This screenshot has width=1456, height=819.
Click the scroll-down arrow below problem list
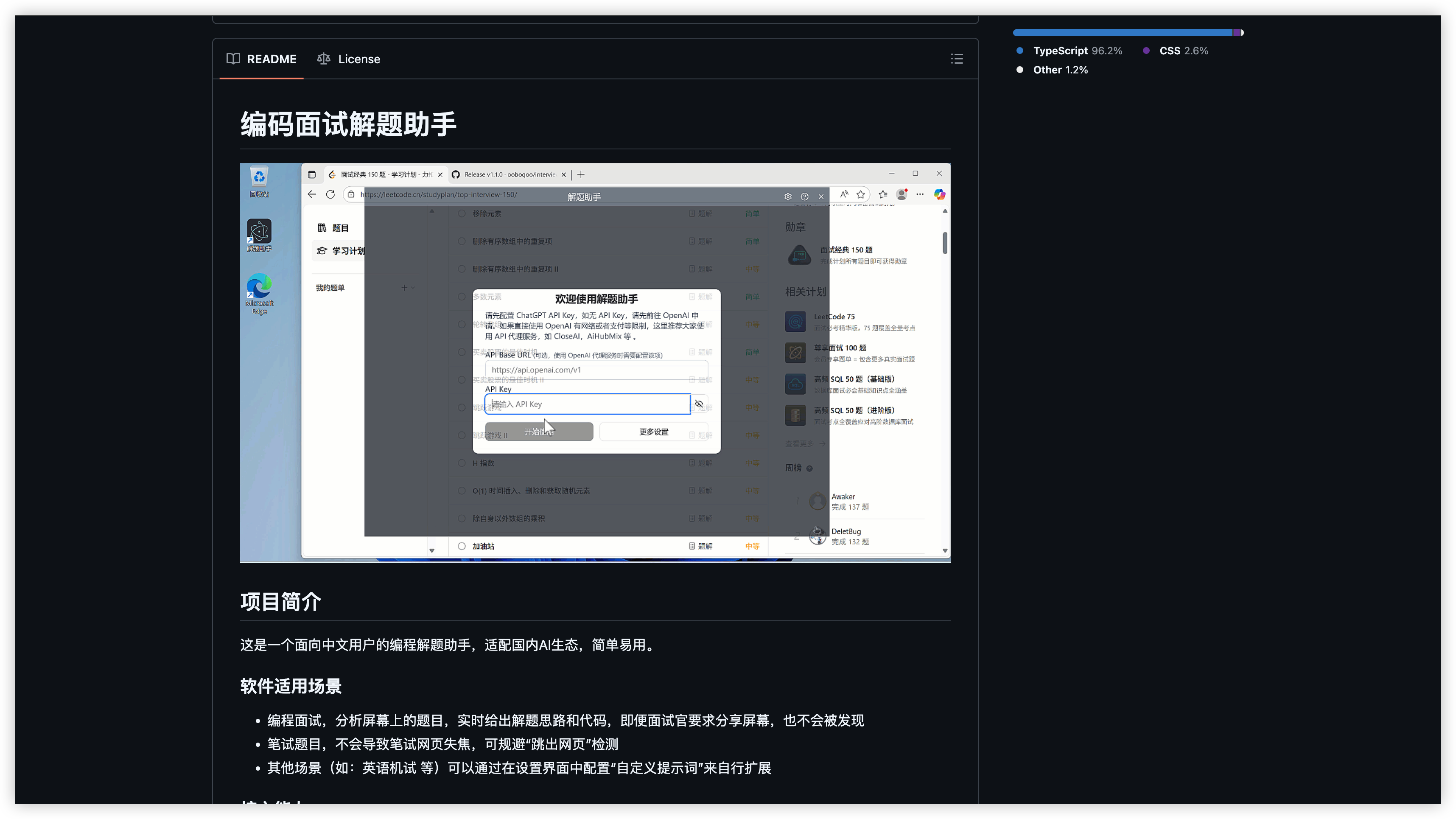click(x=432, y=550)
